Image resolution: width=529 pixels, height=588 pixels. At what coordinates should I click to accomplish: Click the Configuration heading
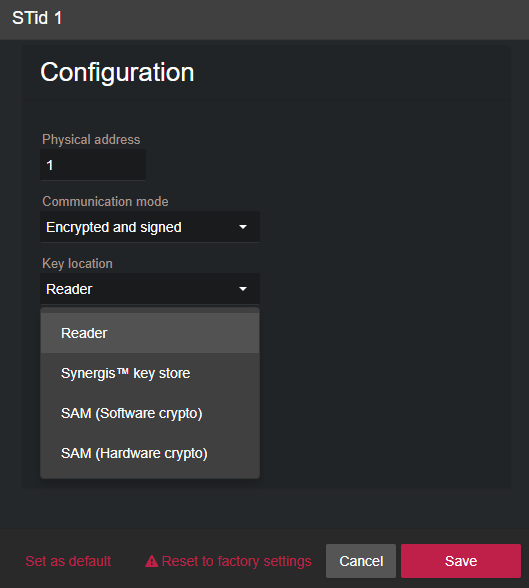[117, 72]
